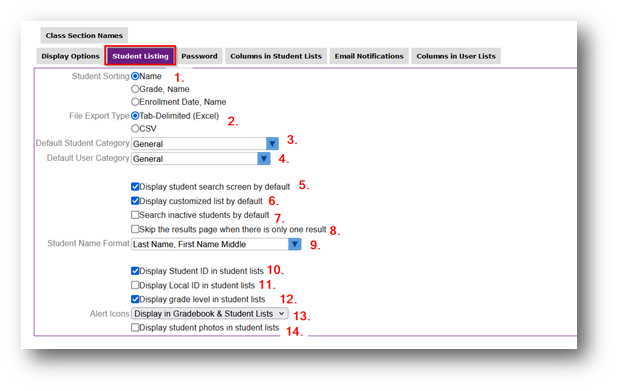This screenshot has height=391, width=619.
Task: Switch to Columns in User Lists tab
Action: coord(456,56)
